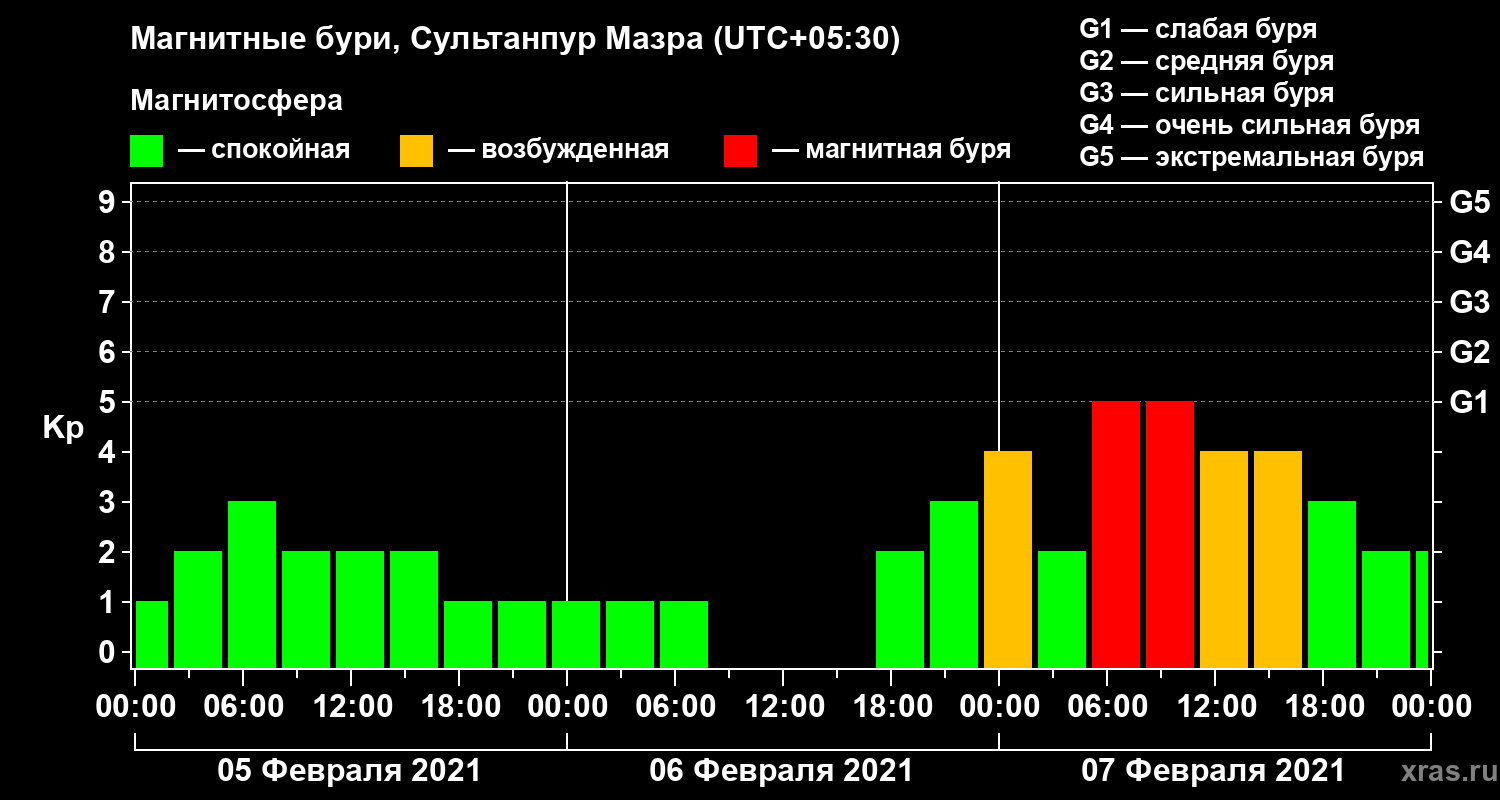Click 'G5 — экстремальная буря' legend line
1500x800 pixels.
(1251, 157)
